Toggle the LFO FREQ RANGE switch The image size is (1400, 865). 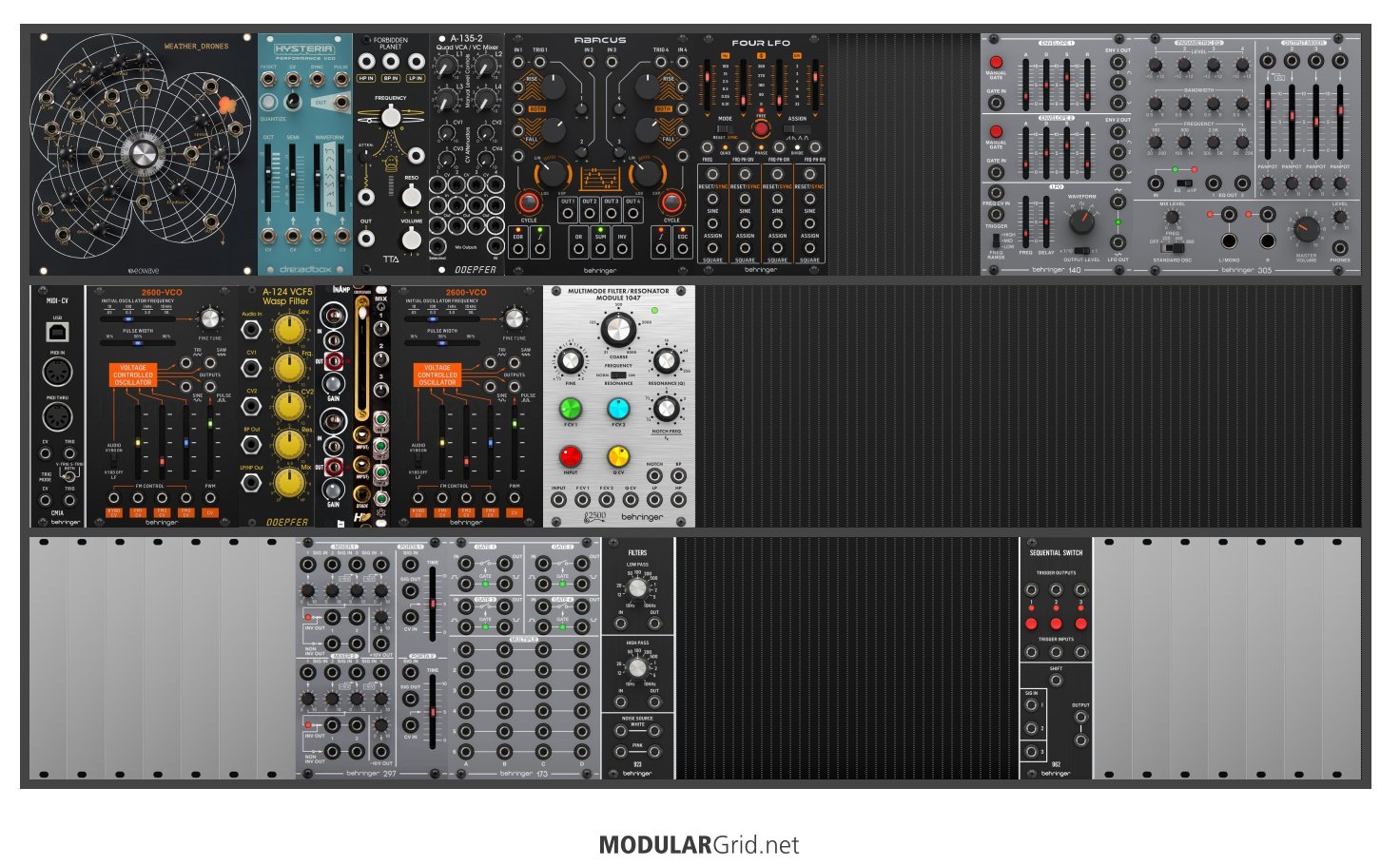click(996, 241)
